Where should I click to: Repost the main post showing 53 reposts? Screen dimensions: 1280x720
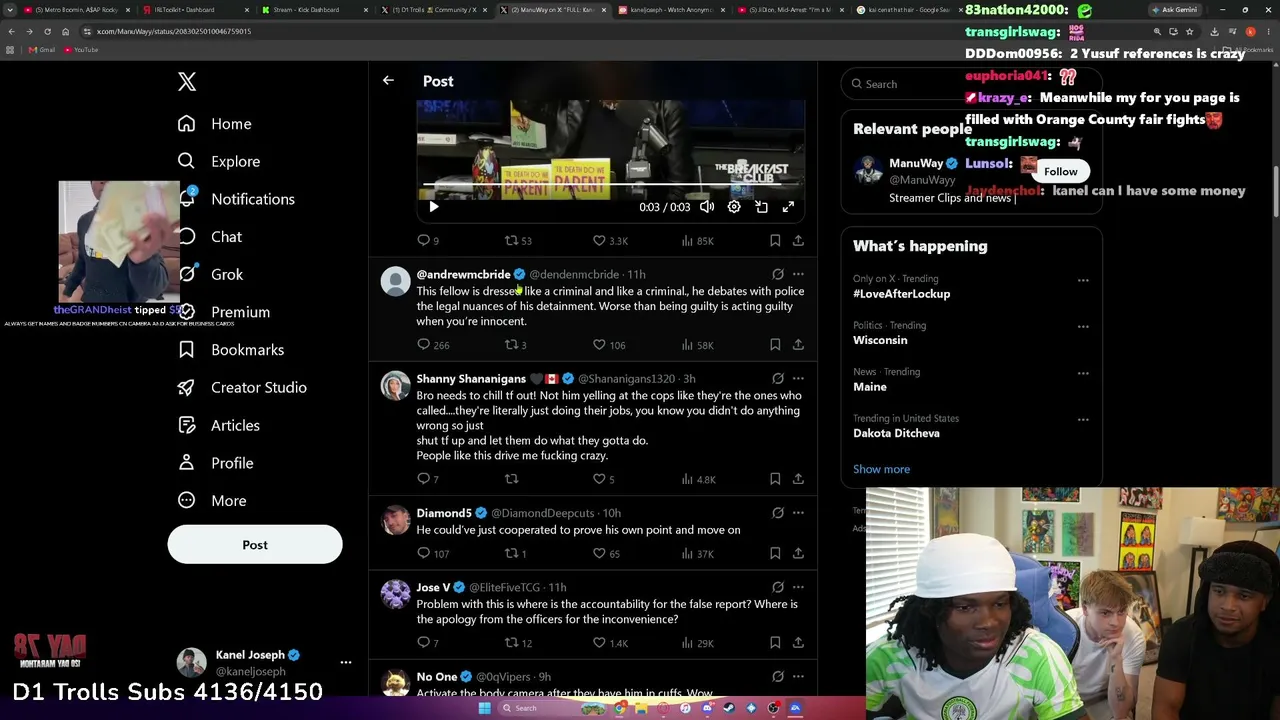(517, 241)
